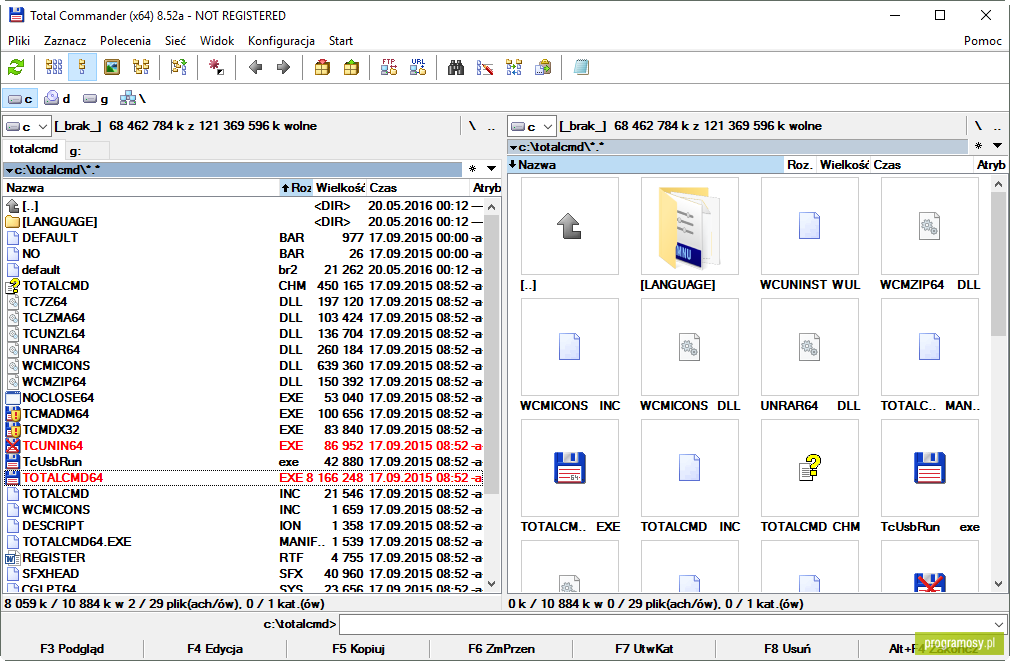
Task: Launch the multi-rename tool icon
Action: pos(485,67)
